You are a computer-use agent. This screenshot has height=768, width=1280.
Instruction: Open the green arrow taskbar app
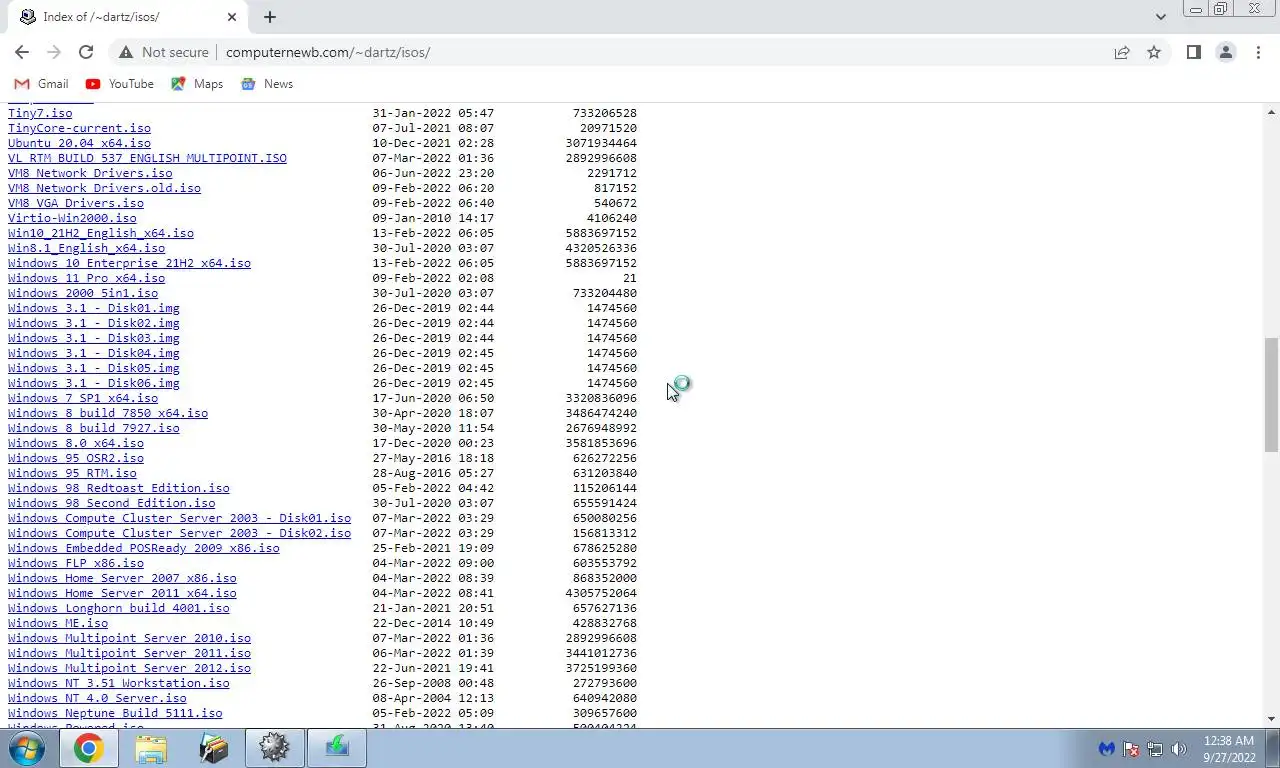tap(337, 748)
